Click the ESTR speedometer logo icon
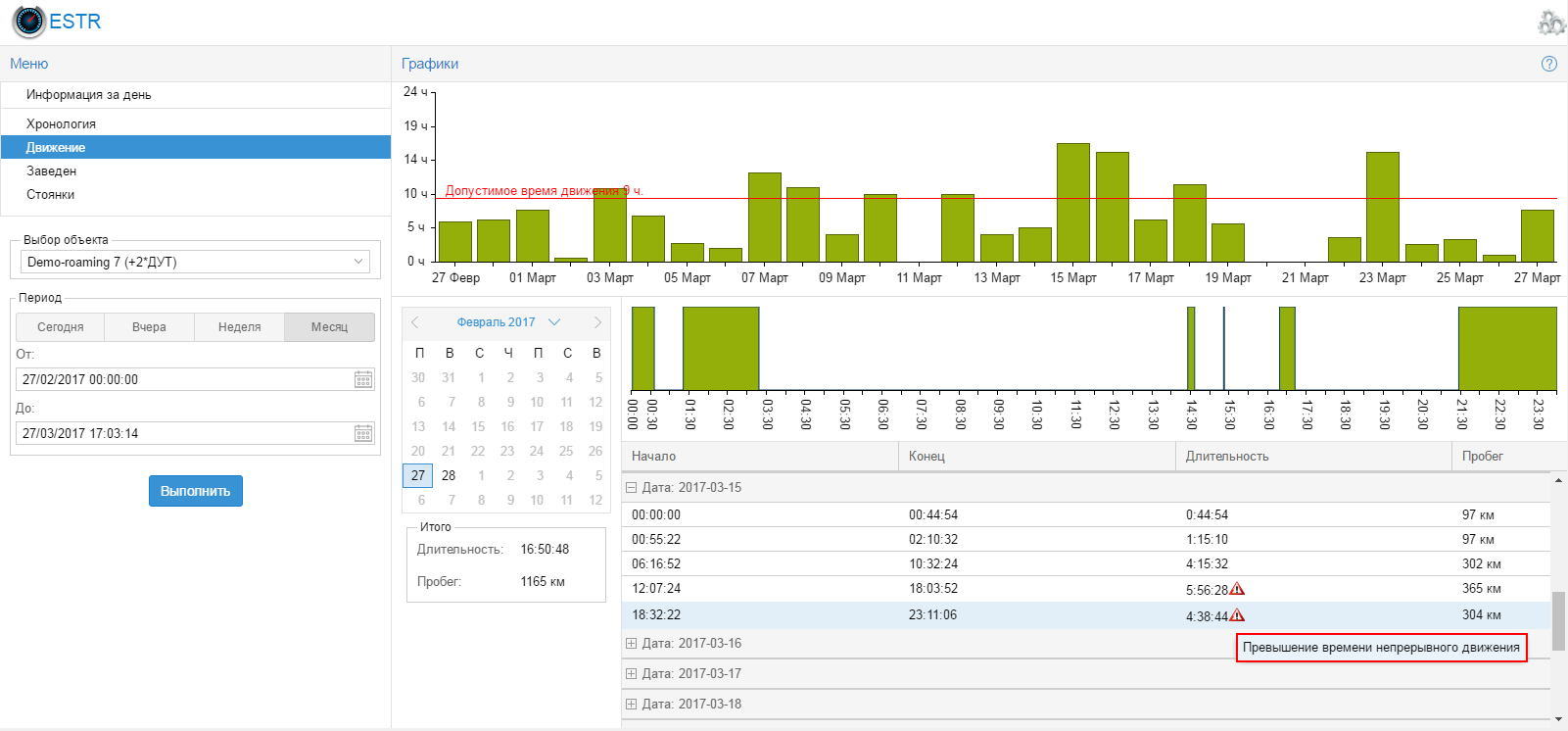Screen dimensions: 1568x731 pos(28,22)
